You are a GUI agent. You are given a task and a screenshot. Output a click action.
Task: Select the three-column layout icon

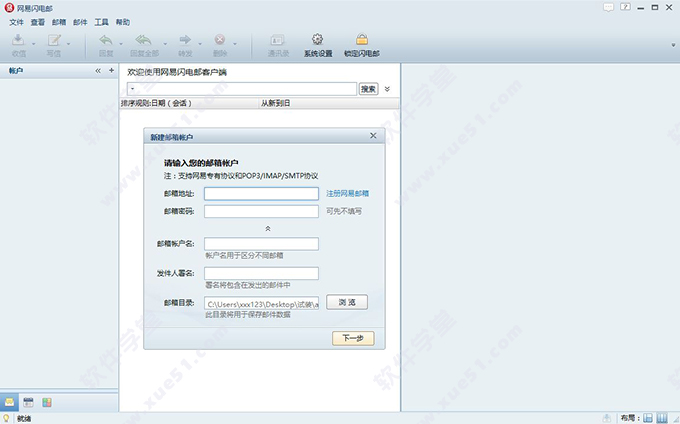pos(662,418)
